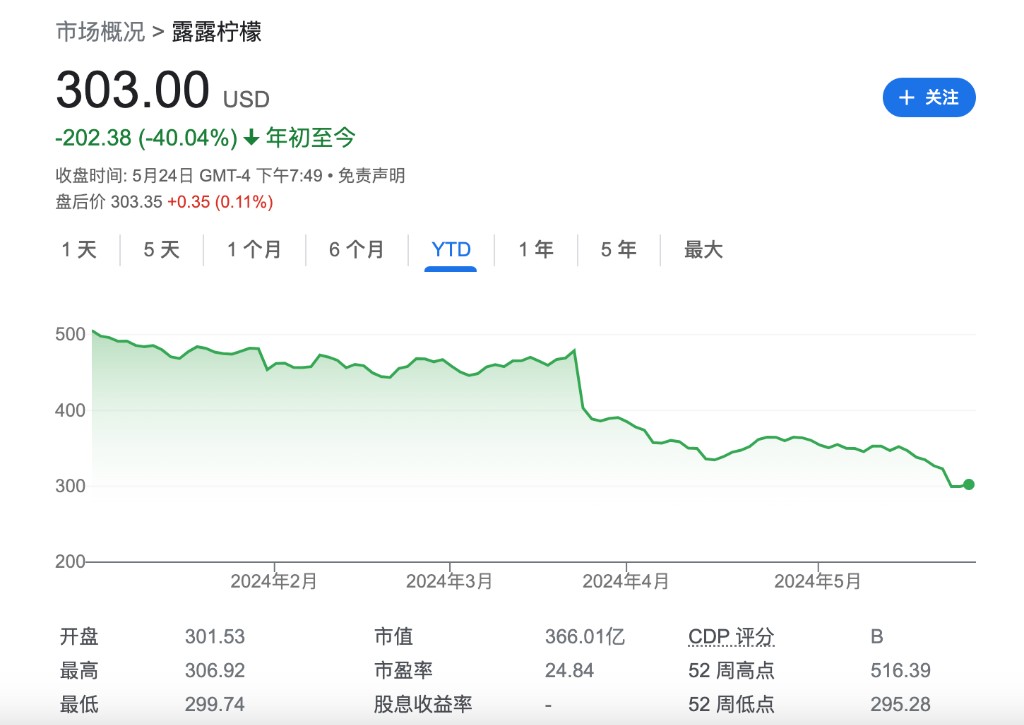View the 1 年 chart range

coord(536,250)
